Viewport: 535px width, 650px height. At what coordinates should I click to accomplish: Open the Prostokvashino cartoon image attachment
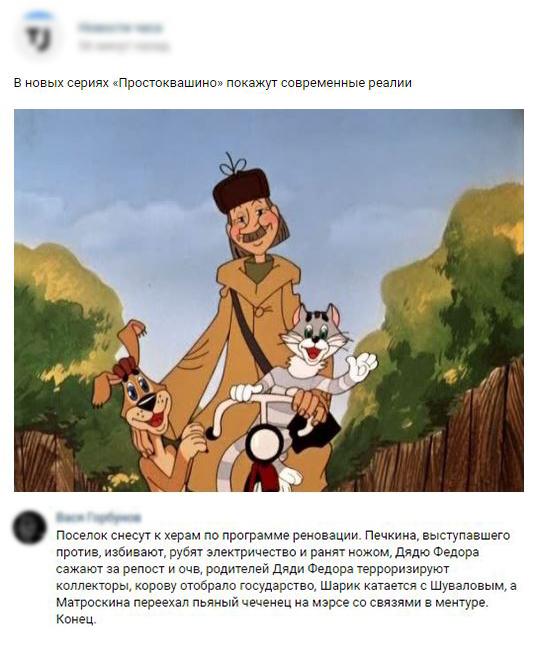point(269,300)
